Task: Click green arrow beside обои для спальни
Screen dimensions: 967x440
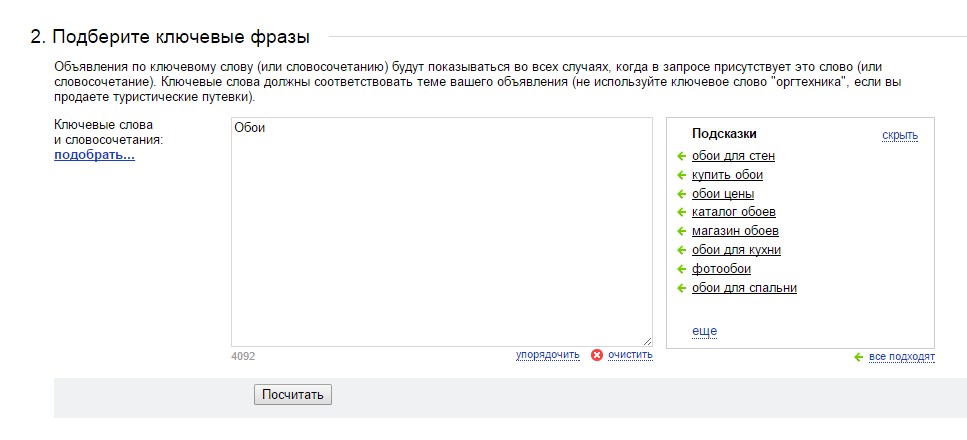Action: [681, 288]
